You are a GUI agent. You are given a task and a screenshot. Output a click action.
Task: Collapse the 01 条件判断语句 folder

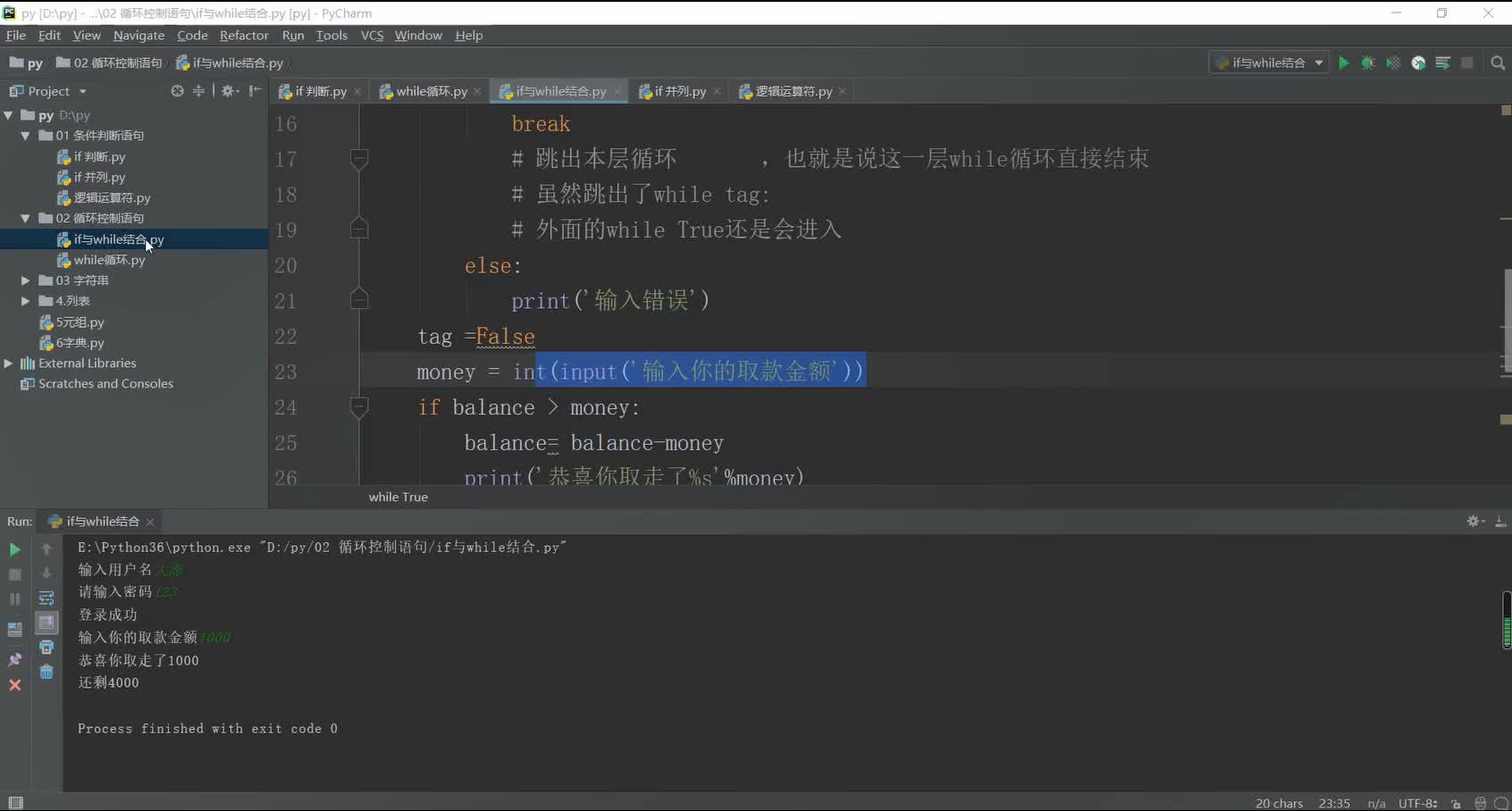26,136
